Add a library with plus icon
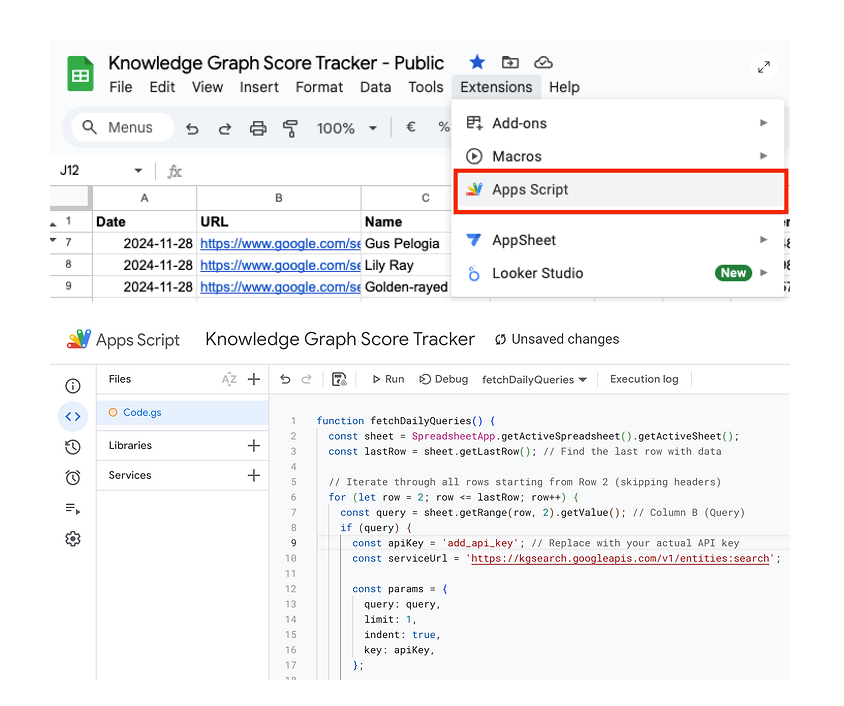Screen dimensions: 844x706 pyautogui.click(x=254, y=446)
